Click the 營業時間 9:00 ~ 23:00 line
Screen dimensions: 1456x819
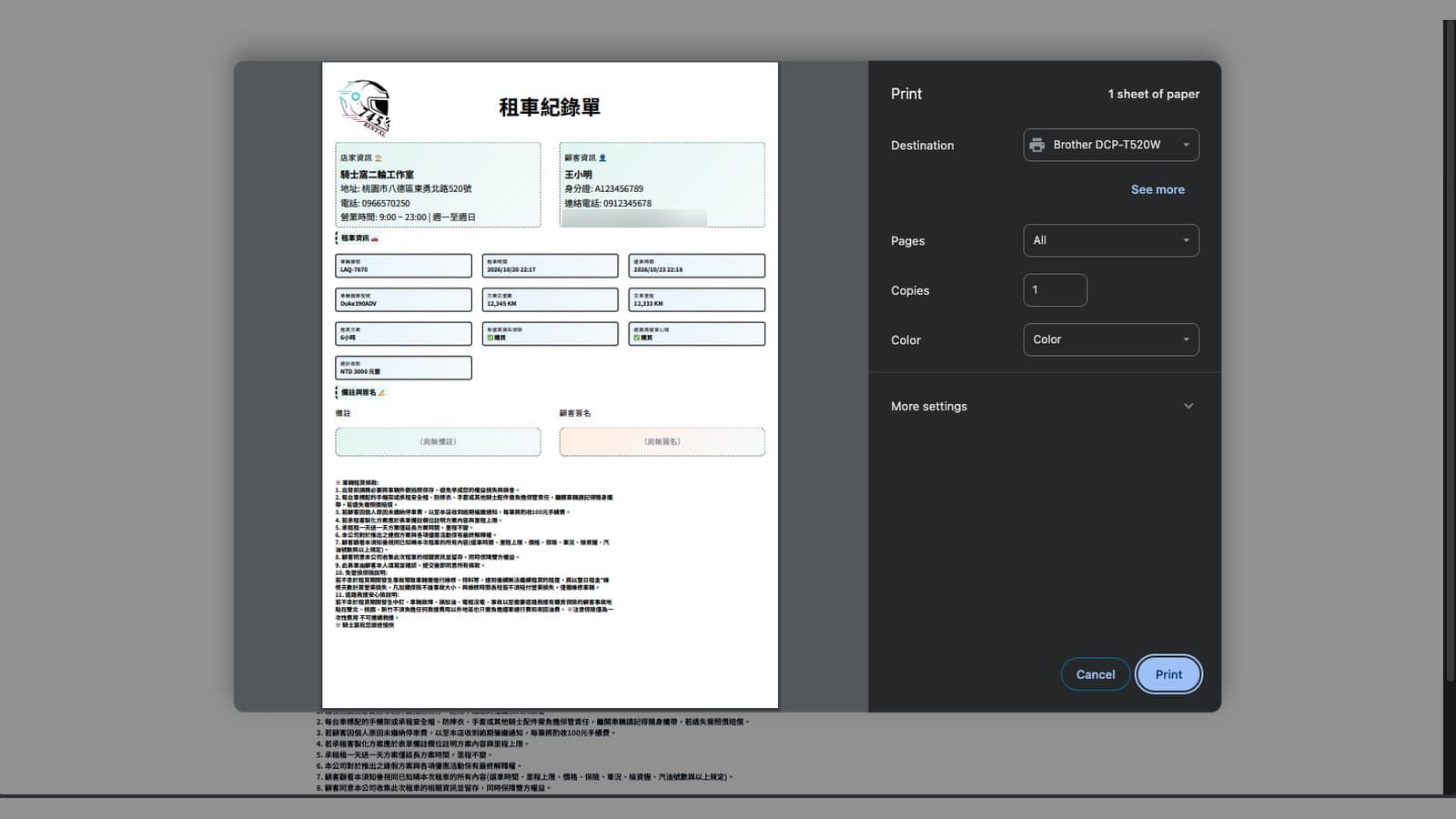click(408, 217)
